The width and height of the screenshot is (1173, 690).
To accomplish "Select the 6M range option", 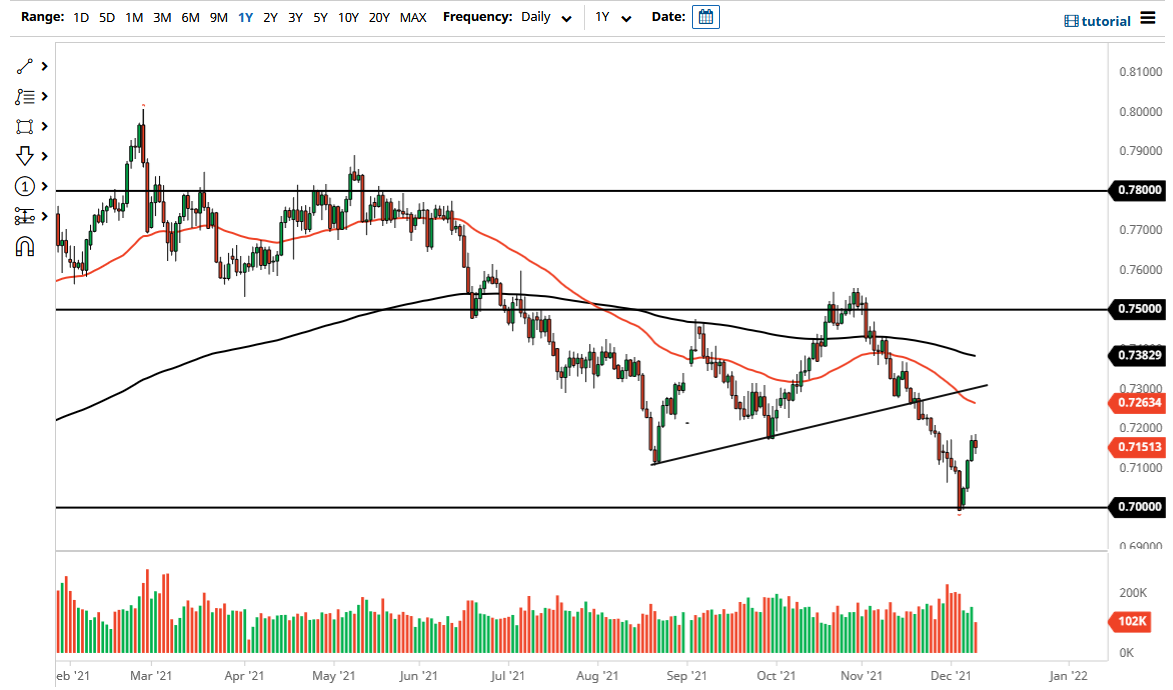I will point(190,17).
